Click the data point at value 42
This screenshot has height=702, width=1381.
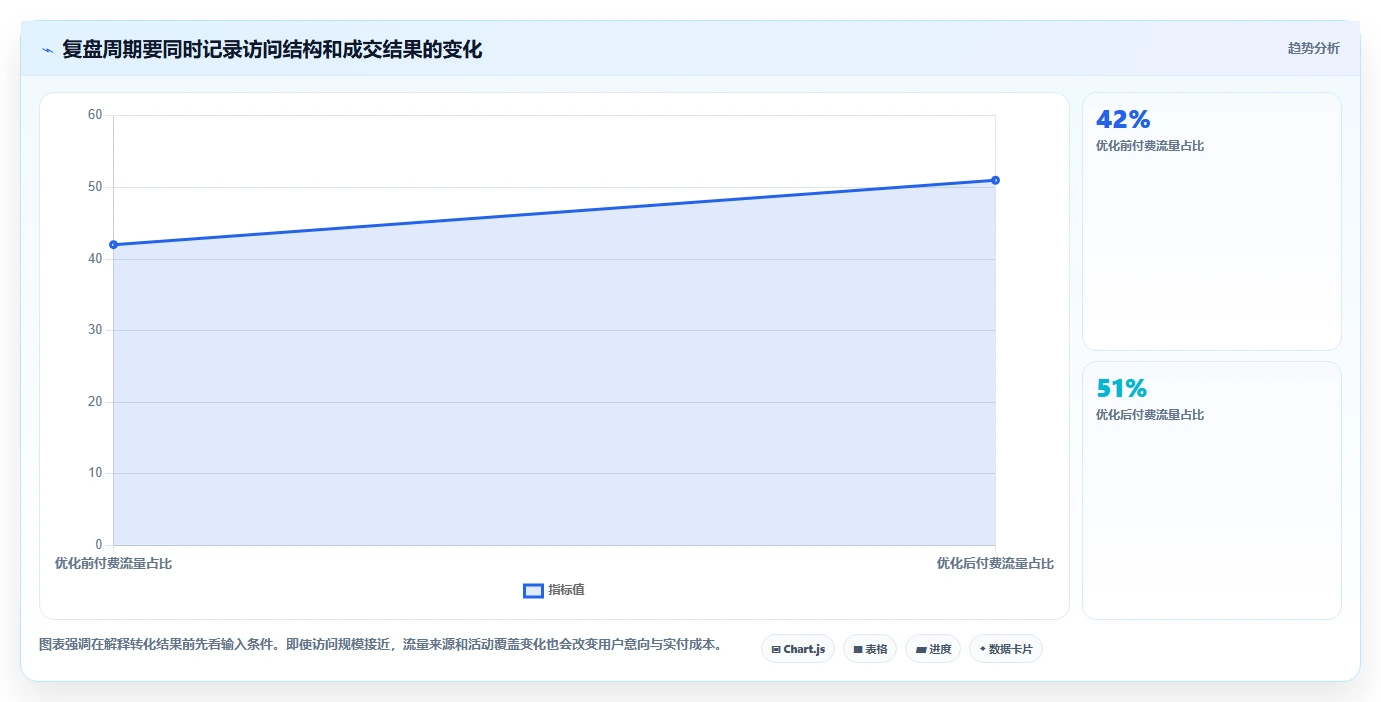pyautogui.click(x=113, y=245)
